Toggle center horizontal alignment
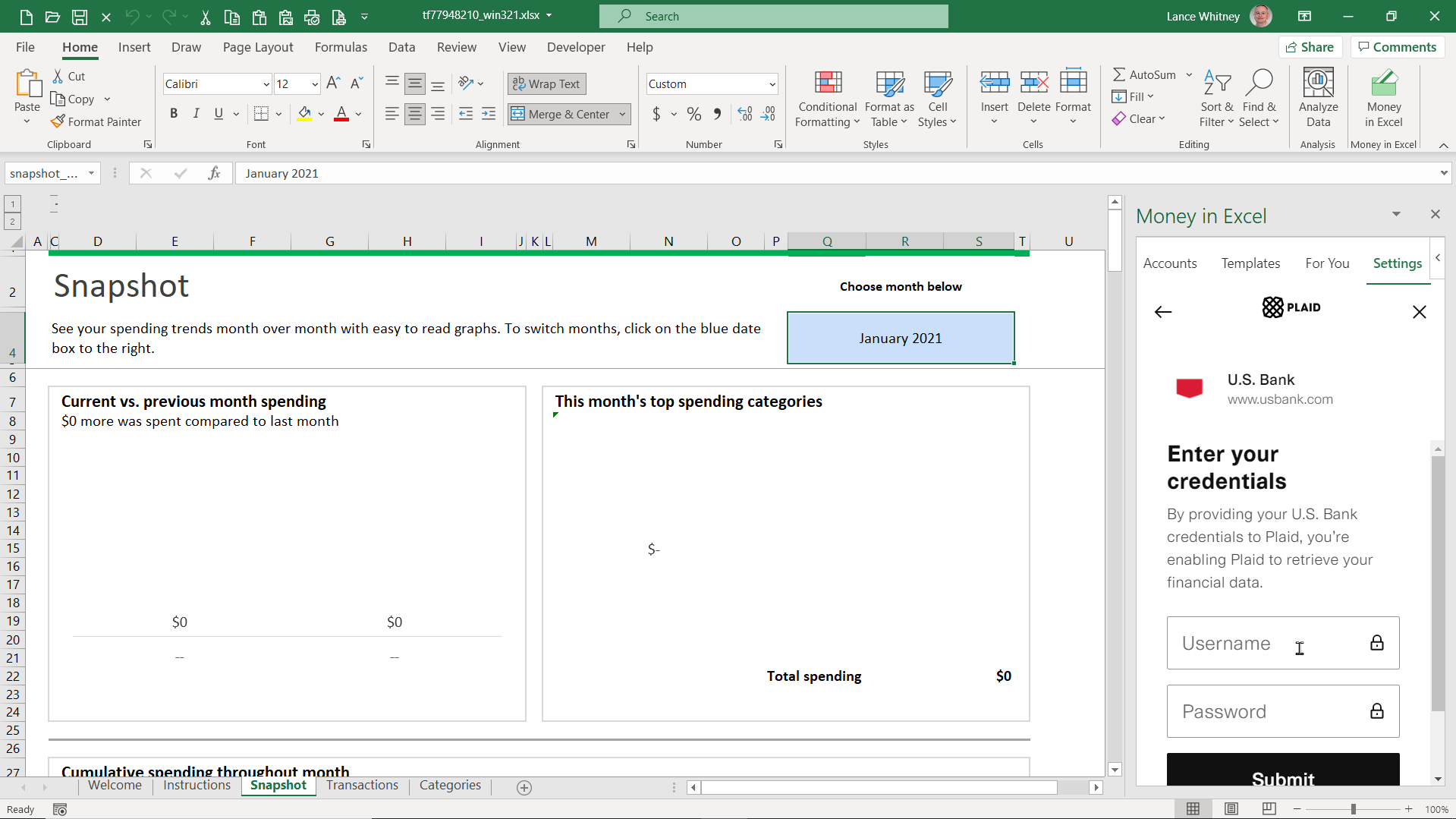 coord(414,114)
